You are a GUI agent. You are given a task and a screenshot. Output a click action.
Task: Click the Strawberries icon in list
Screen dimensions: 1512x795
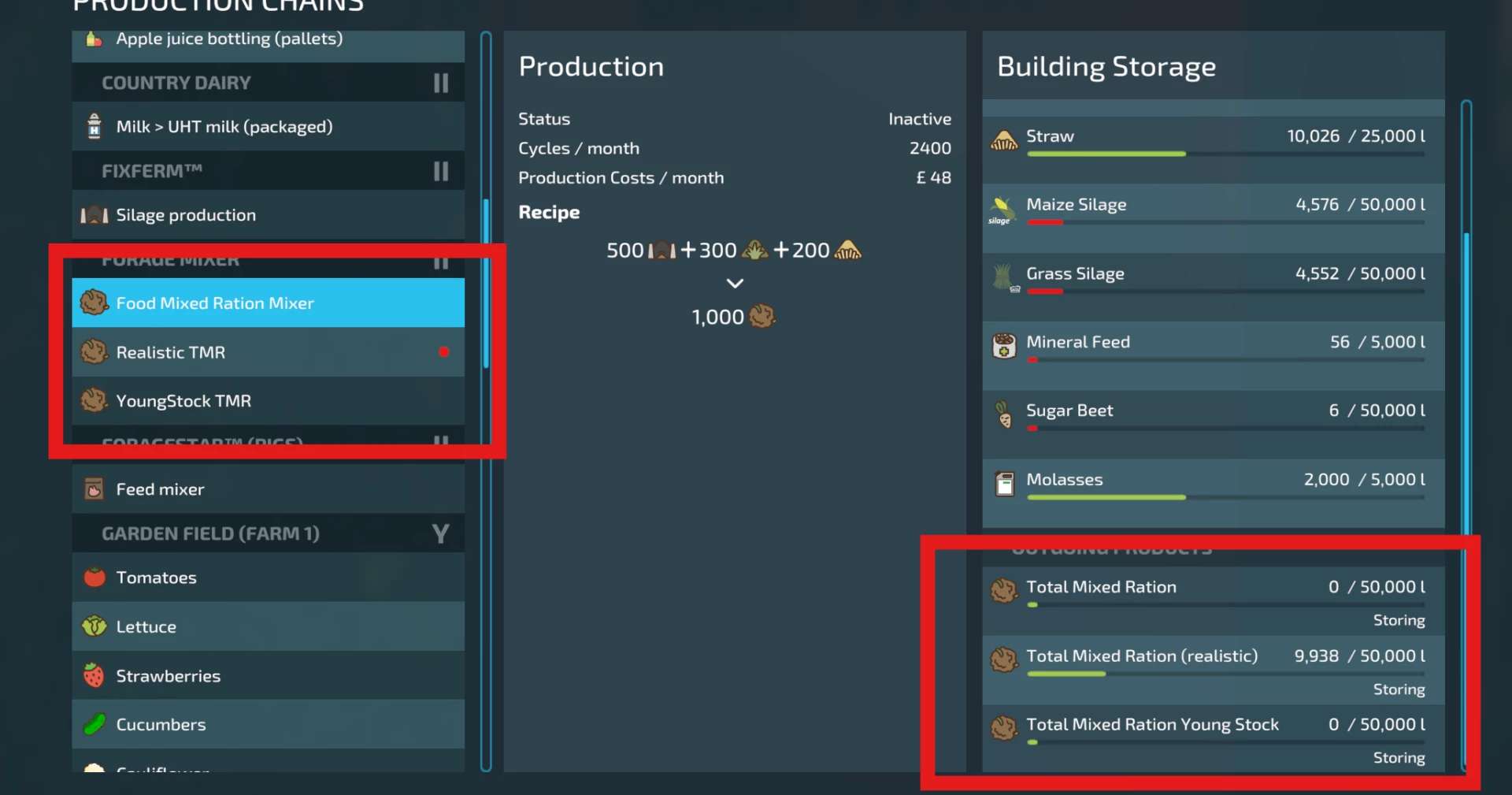pyautogui.click(x=94, y=676)
